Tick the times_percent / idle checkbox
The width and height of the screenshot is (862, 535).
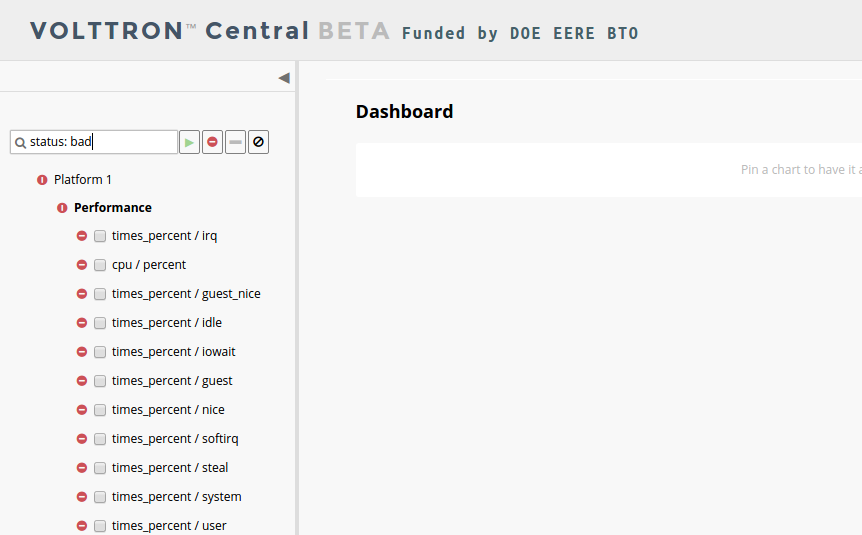tap(100, 323)
